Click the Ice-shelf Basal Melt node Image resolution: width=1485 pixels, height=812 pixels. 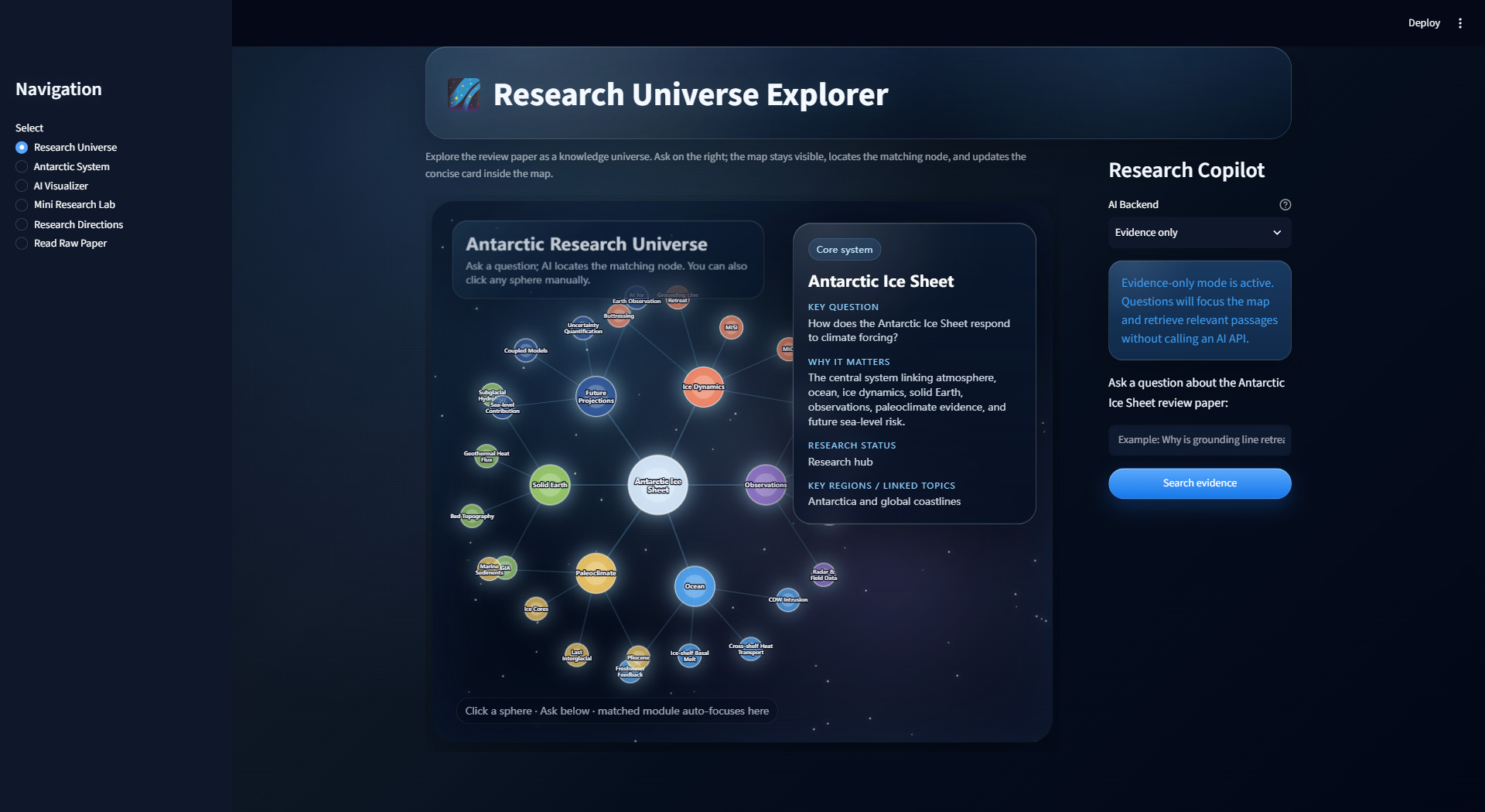pos(689,656)
